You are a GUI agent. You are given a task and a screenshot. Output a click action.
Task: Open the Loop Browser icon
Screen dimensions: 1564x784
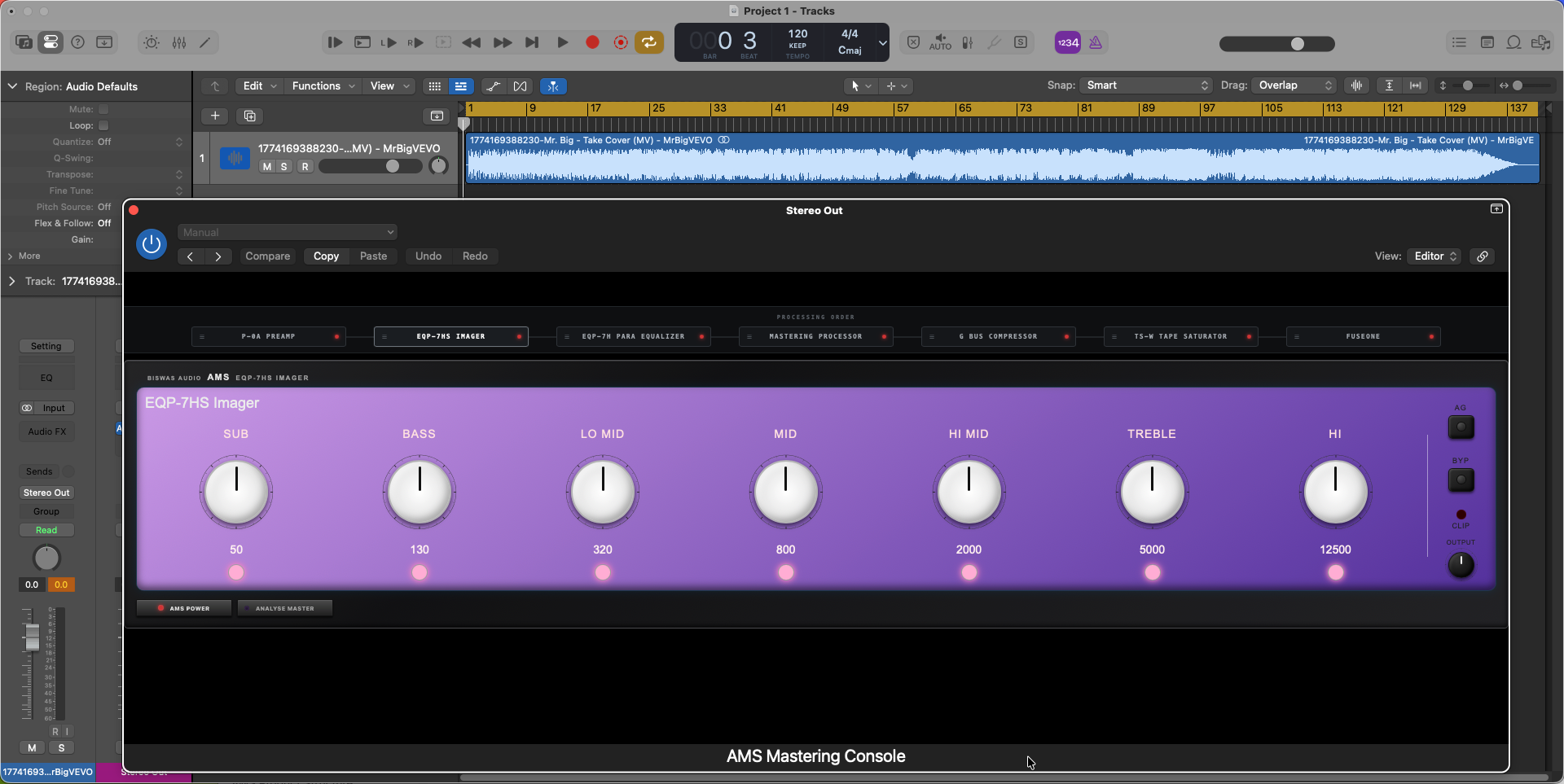click(x=1513, y=42)
